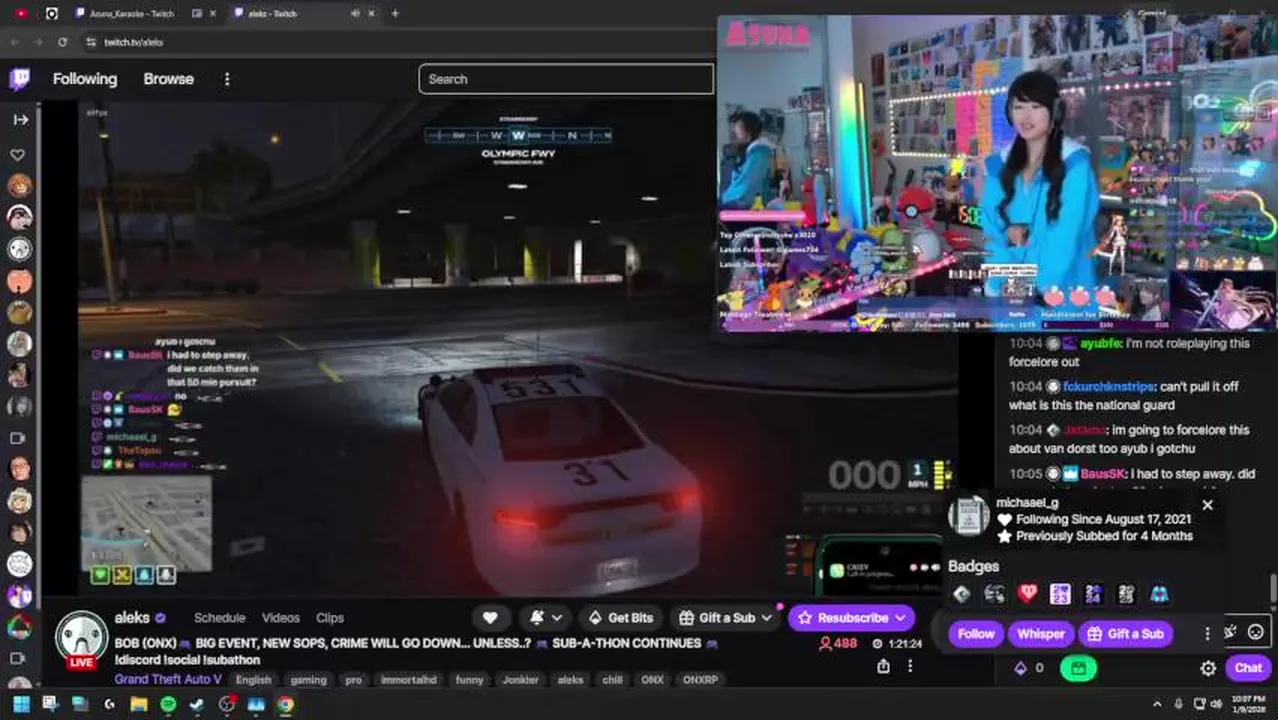Open File Explorer from the taskbar

click(139, 704)
